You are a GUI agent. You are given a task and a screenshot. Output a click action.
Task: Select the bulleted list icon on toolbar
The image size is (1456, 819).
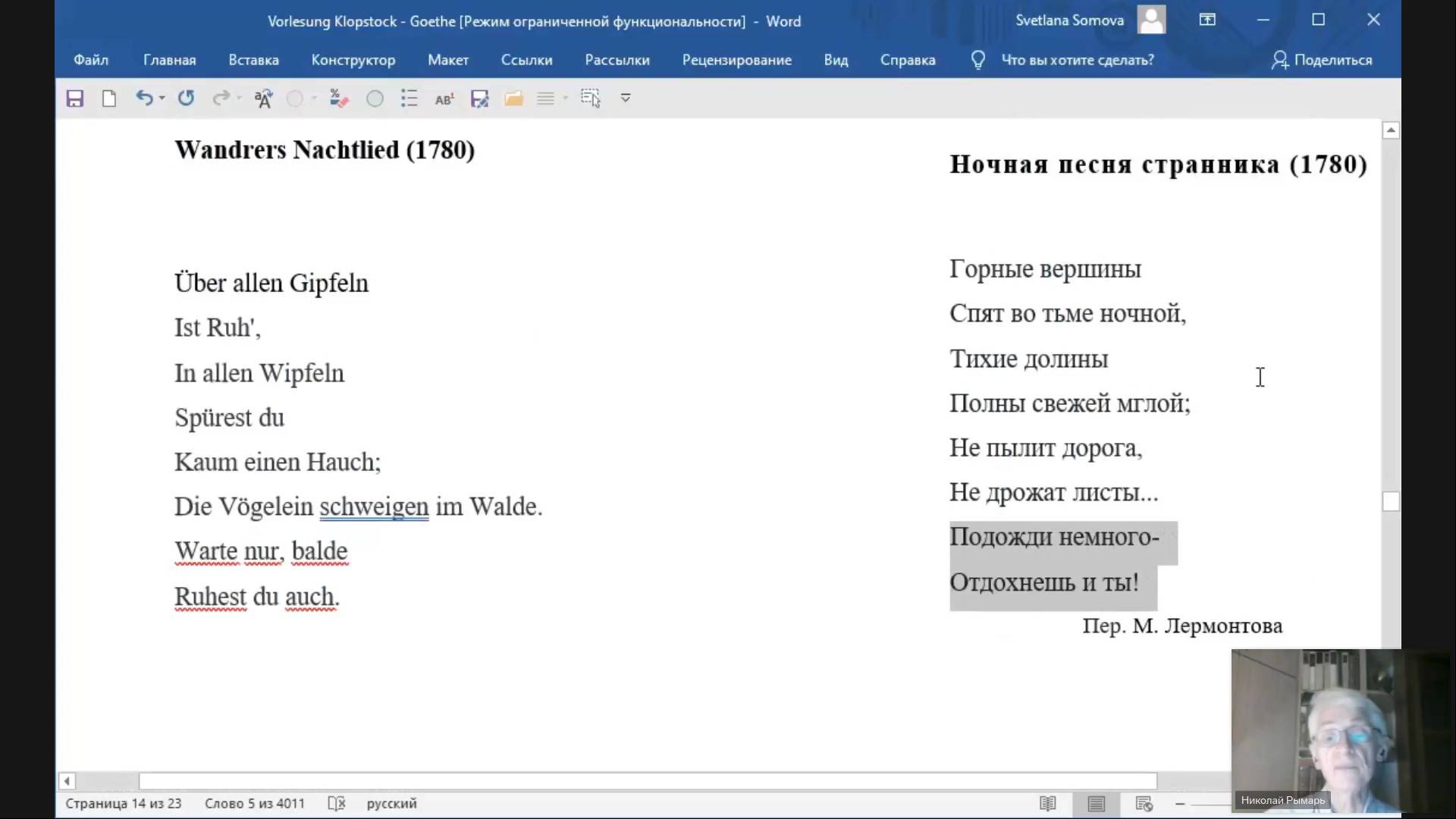click(409, 98)
